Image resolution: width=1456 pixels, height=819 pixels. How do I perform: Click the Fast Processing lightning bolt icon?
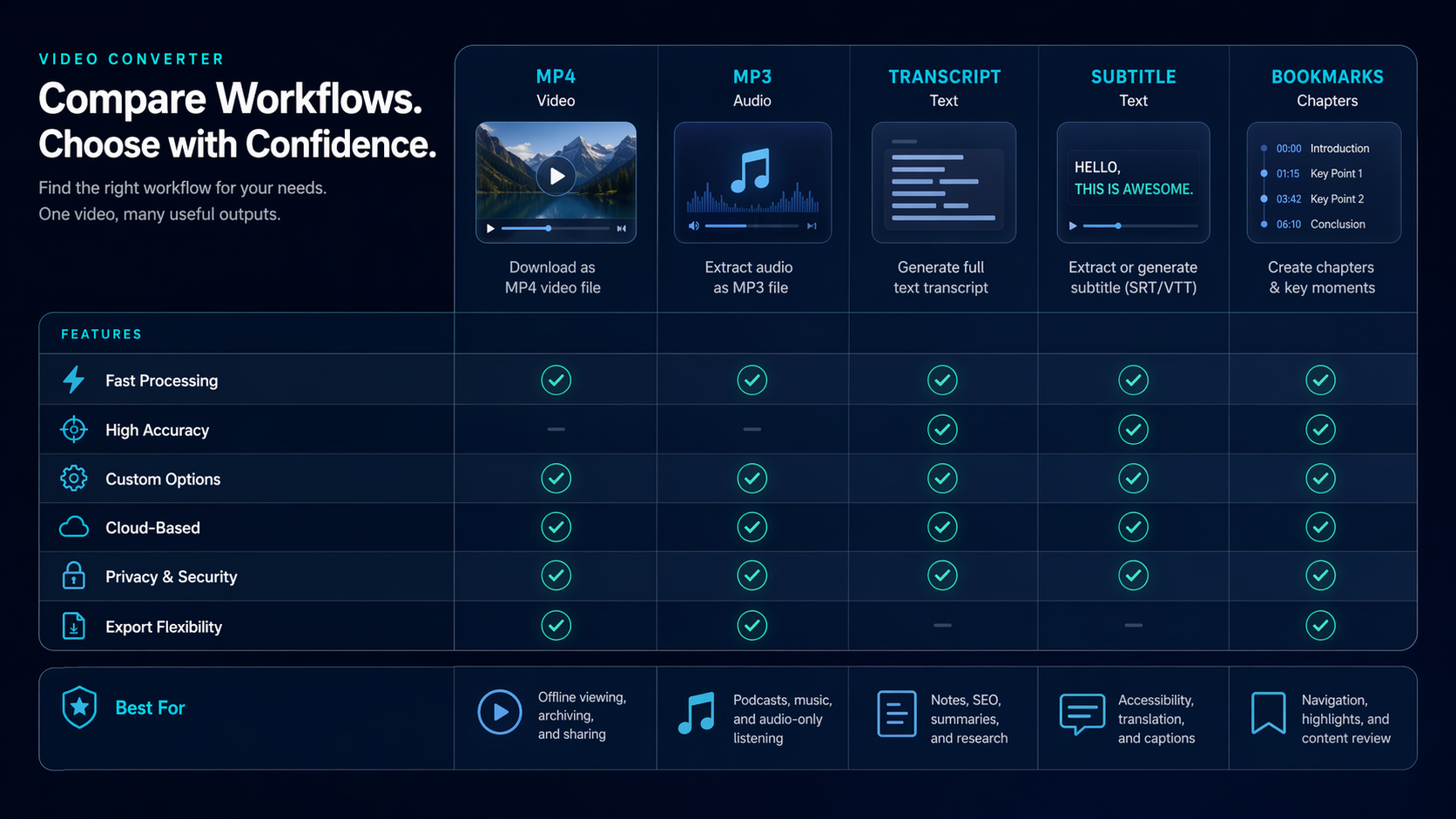(x=74, y=380)
